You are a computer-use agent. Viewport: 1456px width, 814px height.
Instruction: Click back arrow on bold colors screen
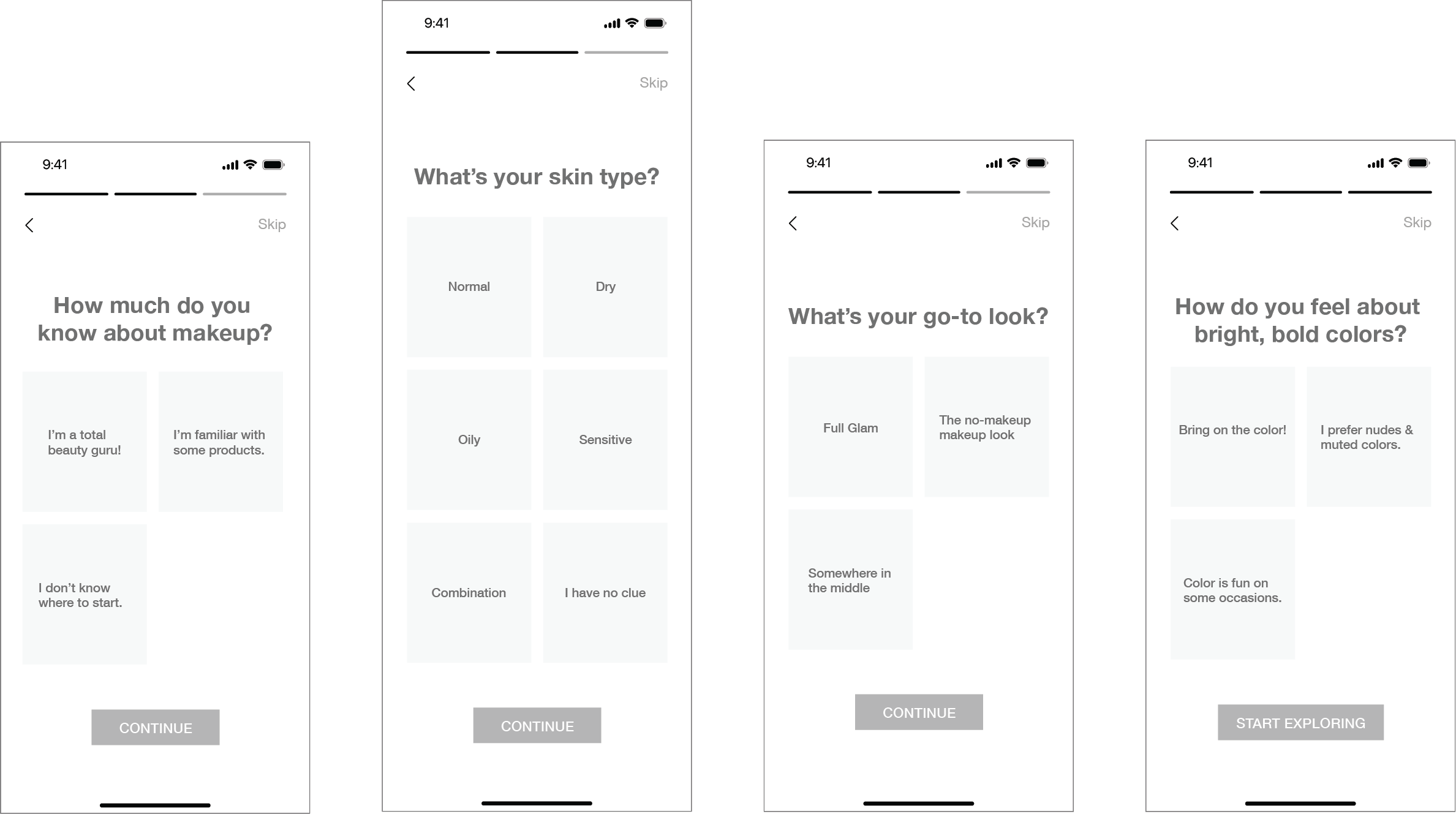(x=1175, y=223)
